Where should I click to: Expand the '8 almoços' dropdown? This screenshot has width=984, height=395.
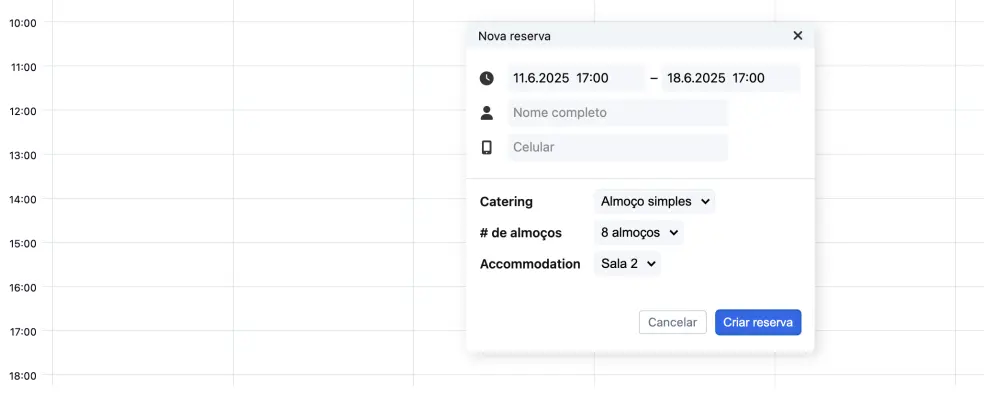click(639, 232)
